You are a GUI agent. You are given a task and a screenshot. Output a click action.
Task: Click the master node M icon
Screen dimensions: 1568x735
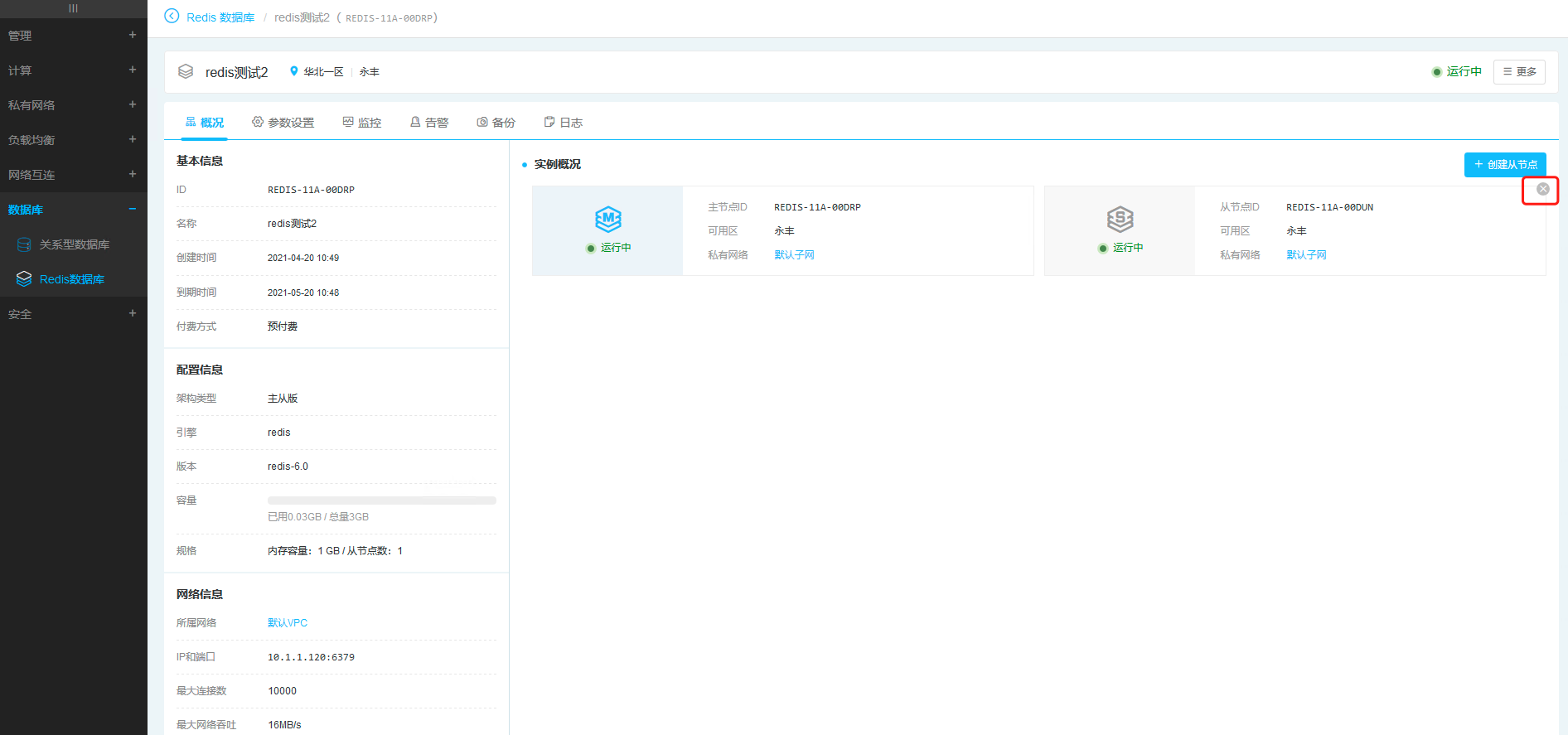click(x=608, y=219)
